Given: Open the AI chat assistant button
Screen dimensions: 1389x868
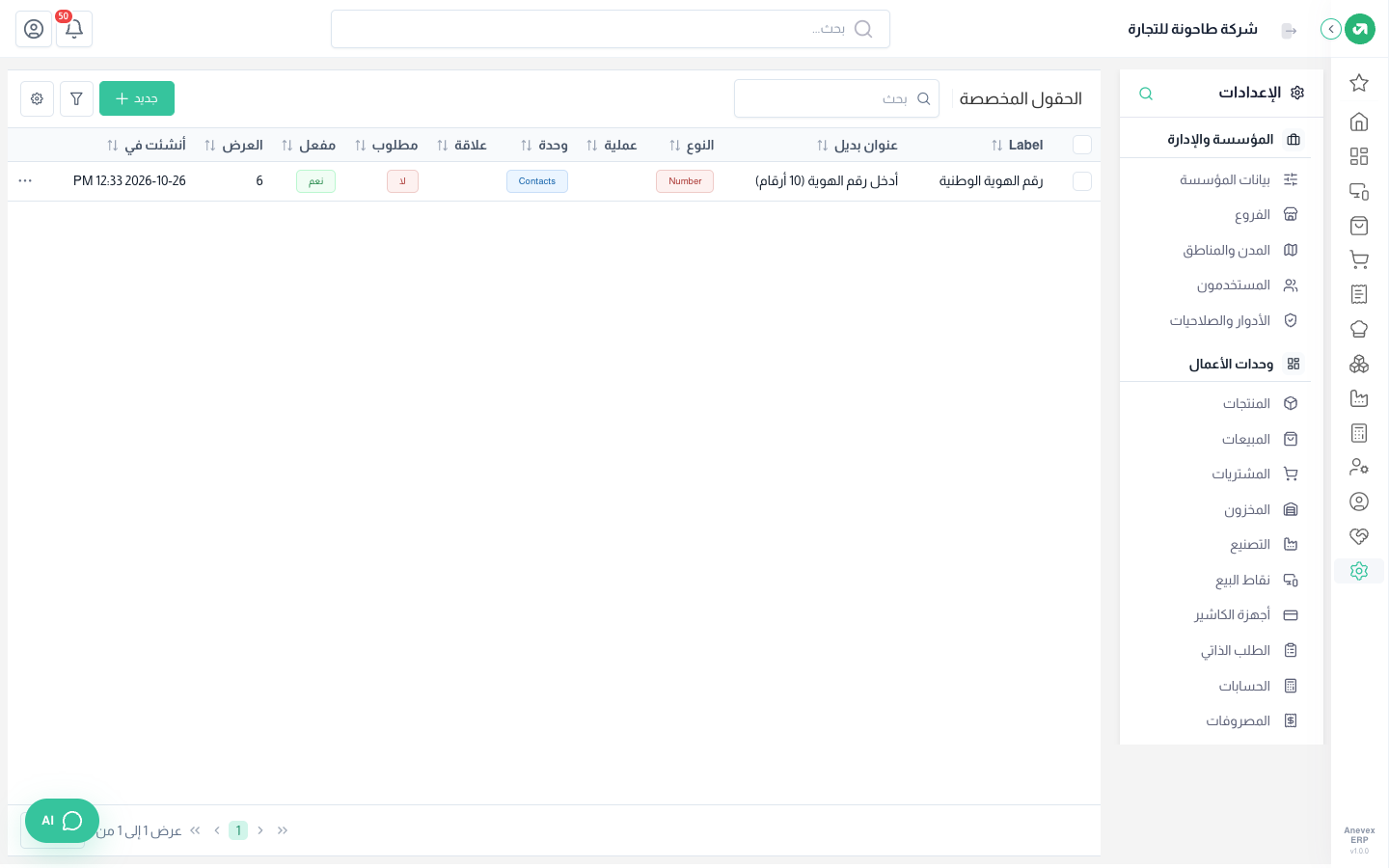Looking at the screenshot, I should [62, 821].
